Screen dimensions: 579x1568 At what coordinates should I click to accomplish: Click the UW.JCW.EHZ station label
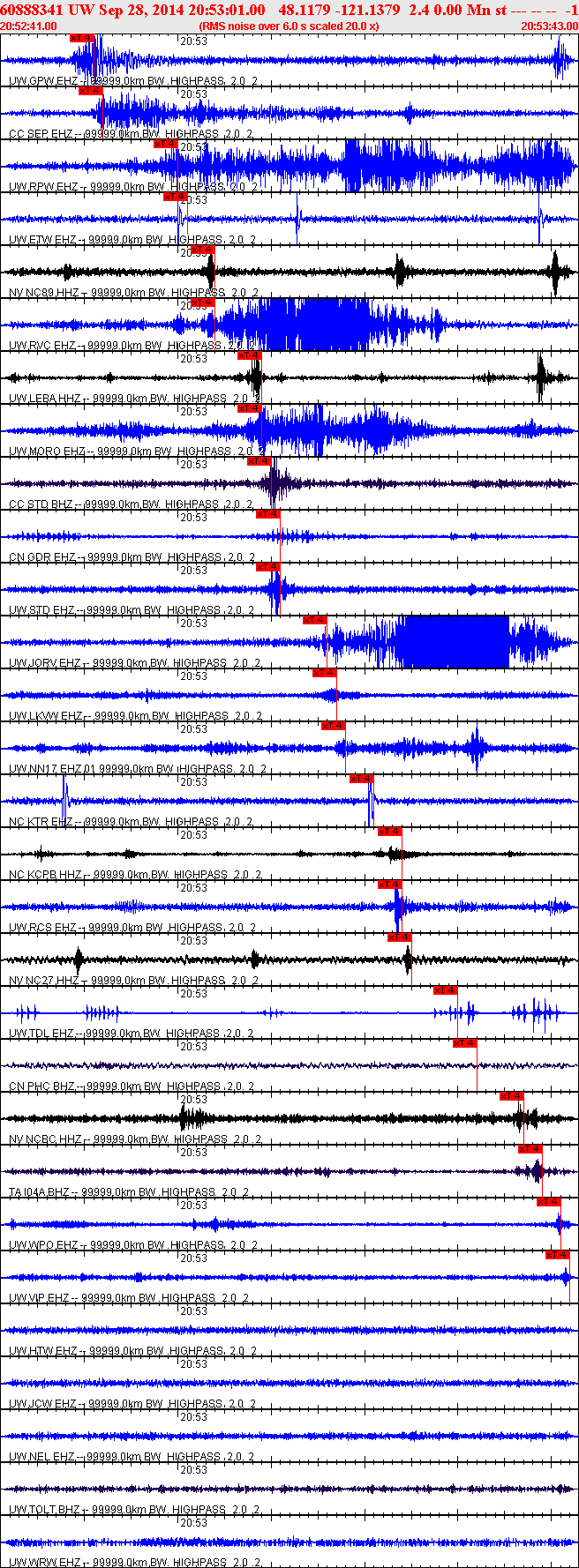click(x=42, y=1403)
